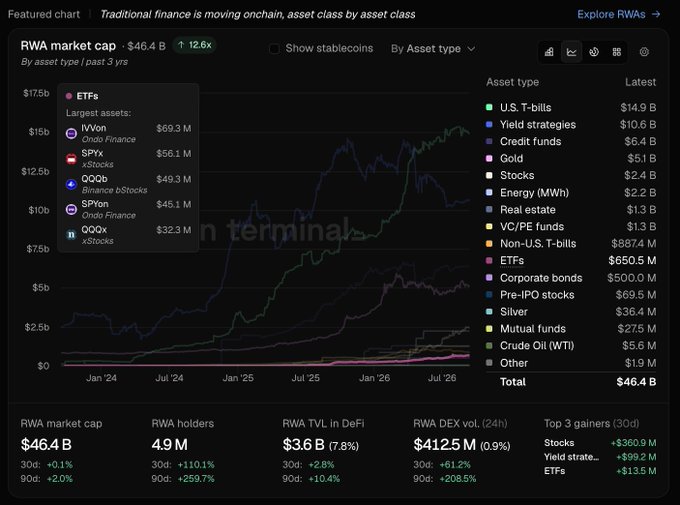Viewport: 680px width, 505px height.
Task: Click the $56.1 M SPYx value
Action: click(173, 154)
